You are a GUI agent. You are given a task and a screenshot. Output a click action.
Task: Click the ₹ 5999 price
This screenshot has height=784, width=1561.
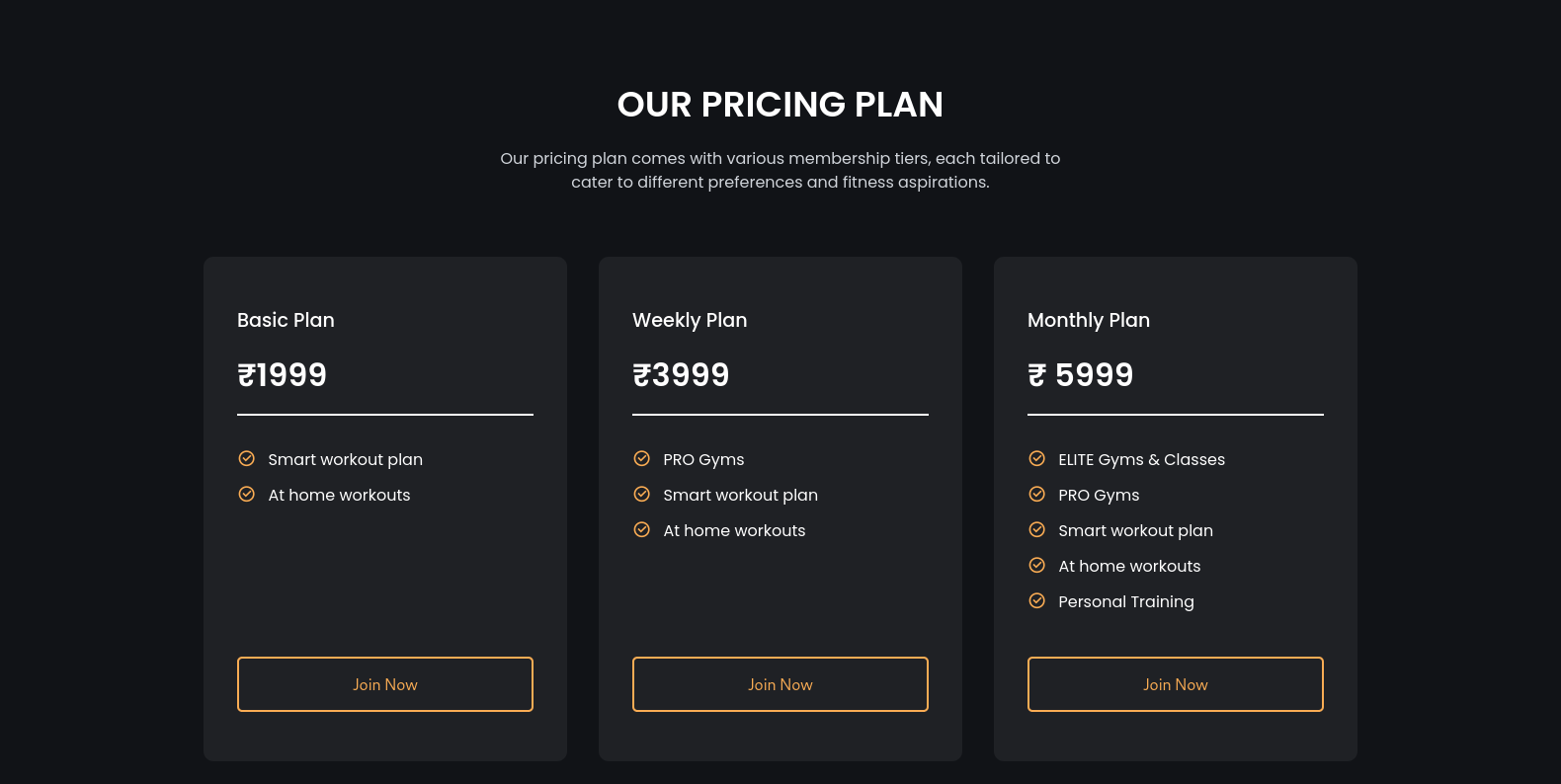point(1080,375)
